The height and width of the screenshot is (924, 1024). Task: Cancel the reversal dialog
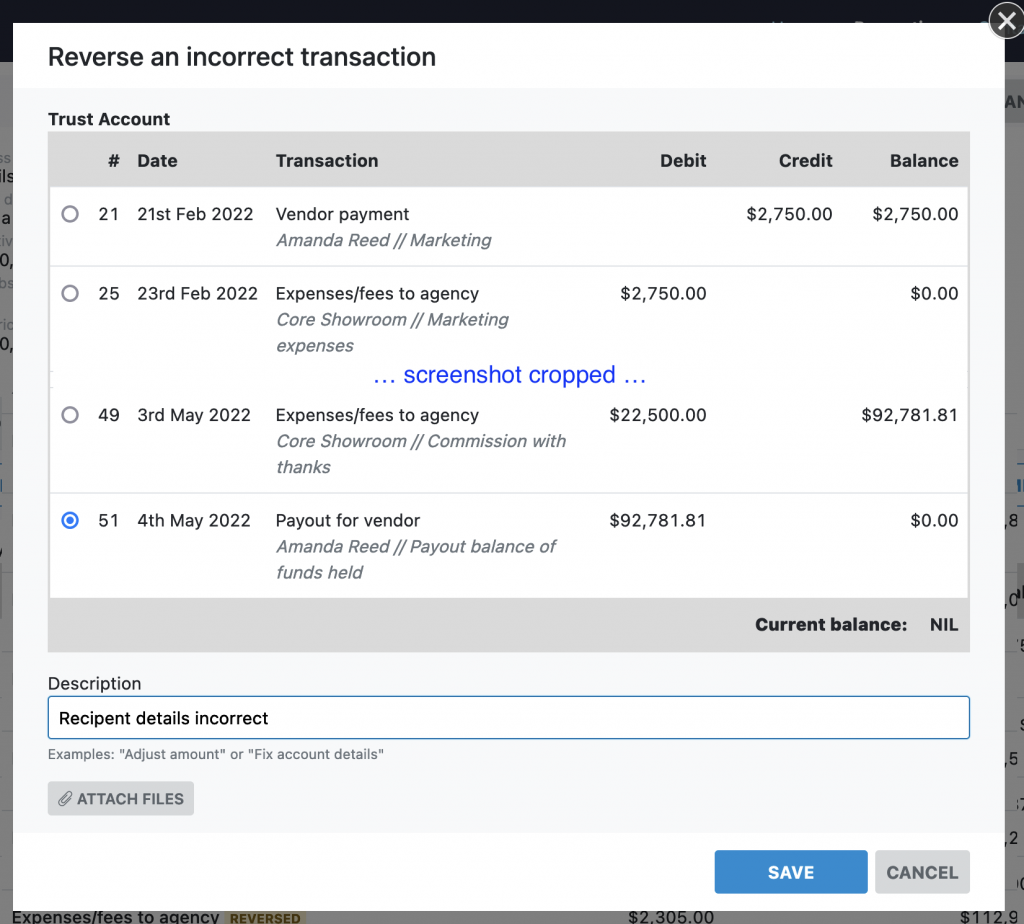921,872
